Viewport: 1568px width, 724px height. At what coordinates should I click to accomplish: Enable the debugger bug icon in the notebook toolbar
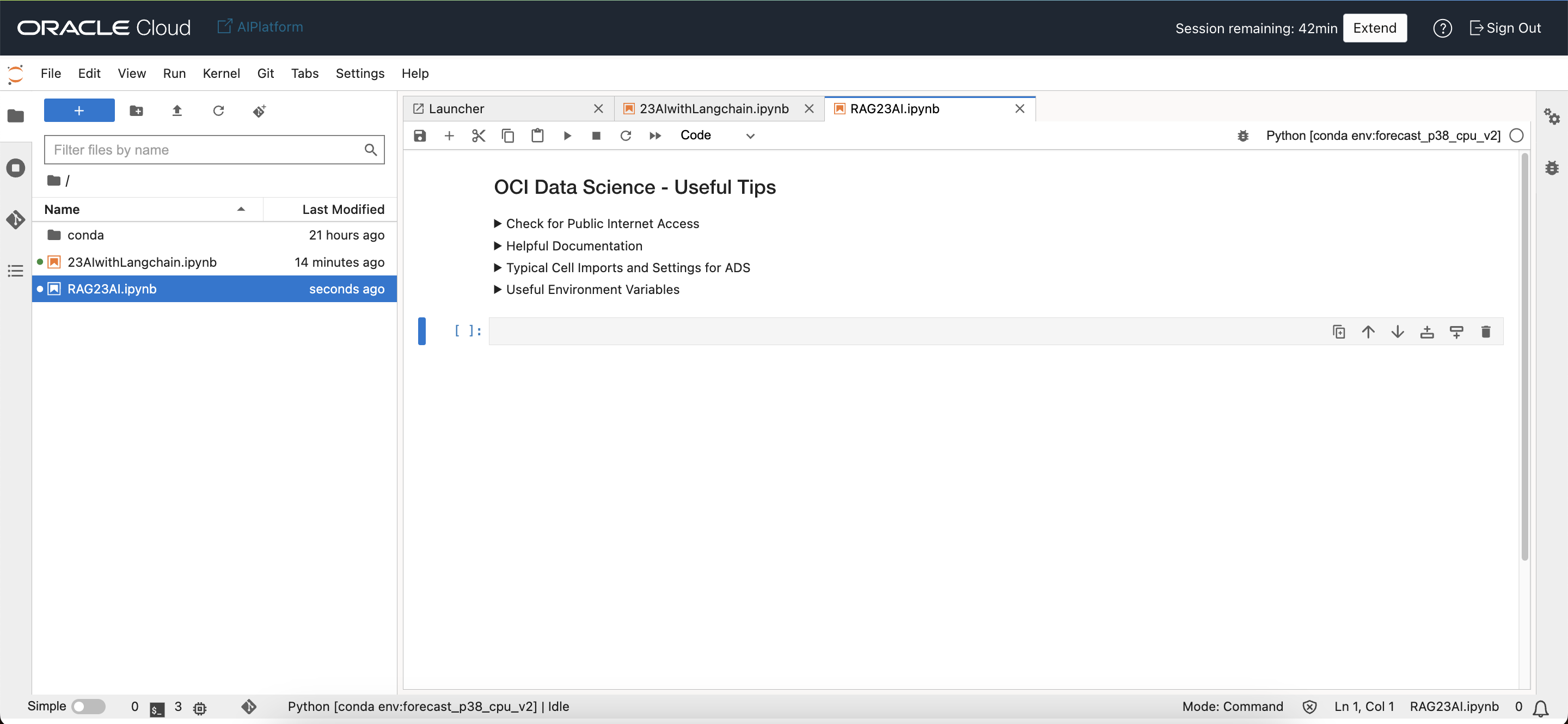pos(1243,136)
